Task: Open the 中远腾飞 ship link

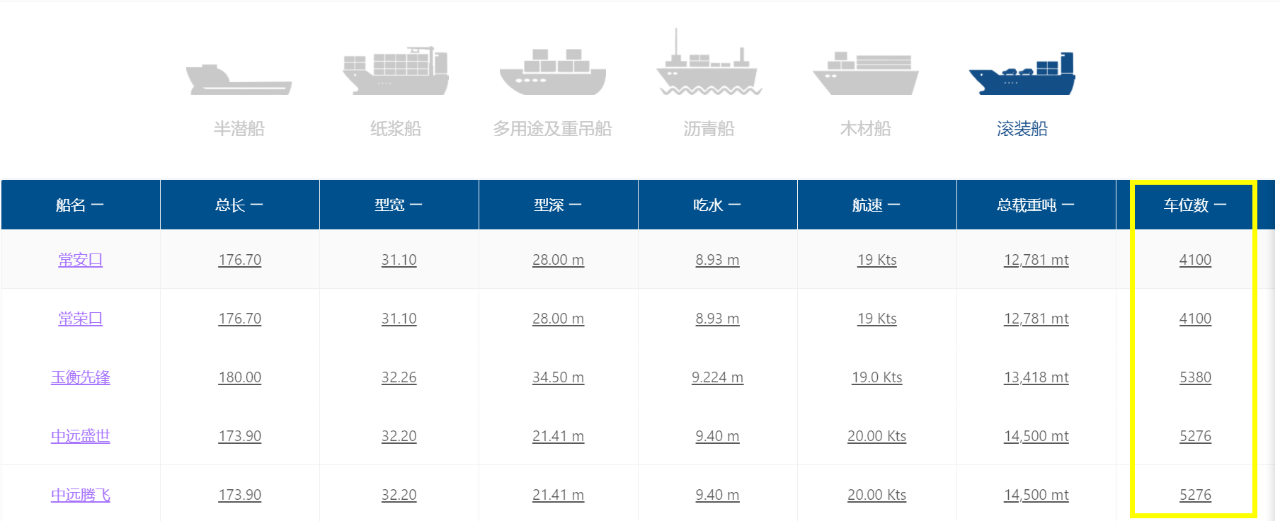Action: pos(80,495)
